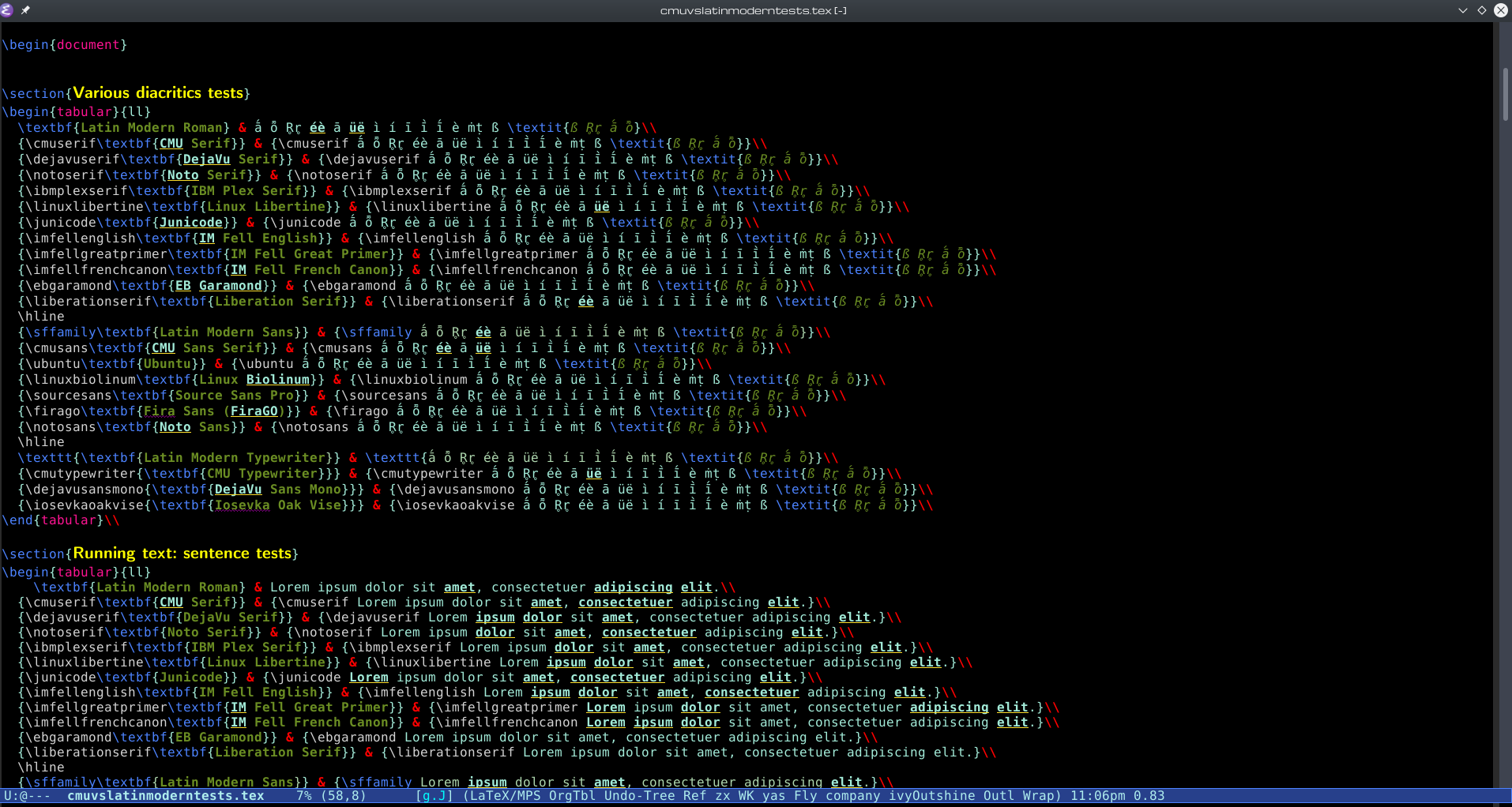Click 'Fira Sans (FiraGO)' text
1512x807 pixels.
[x=215, y=411]
